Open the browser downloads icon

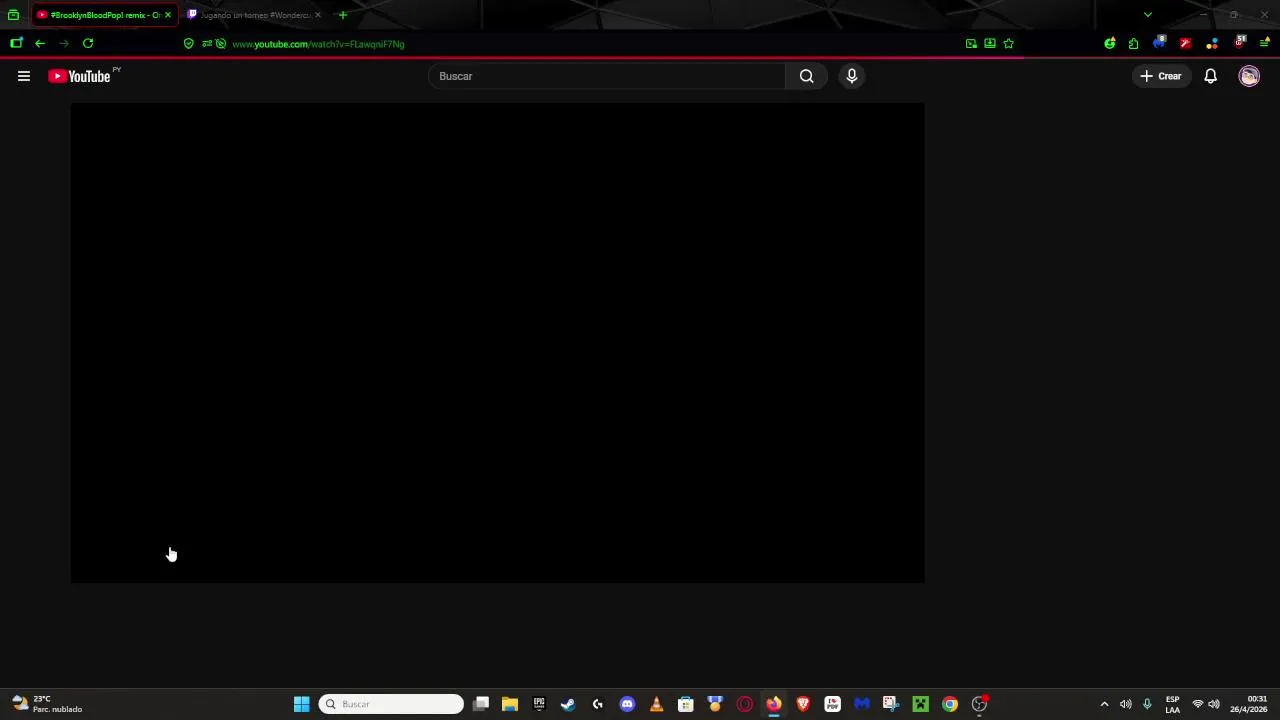[x=990, y=44]
